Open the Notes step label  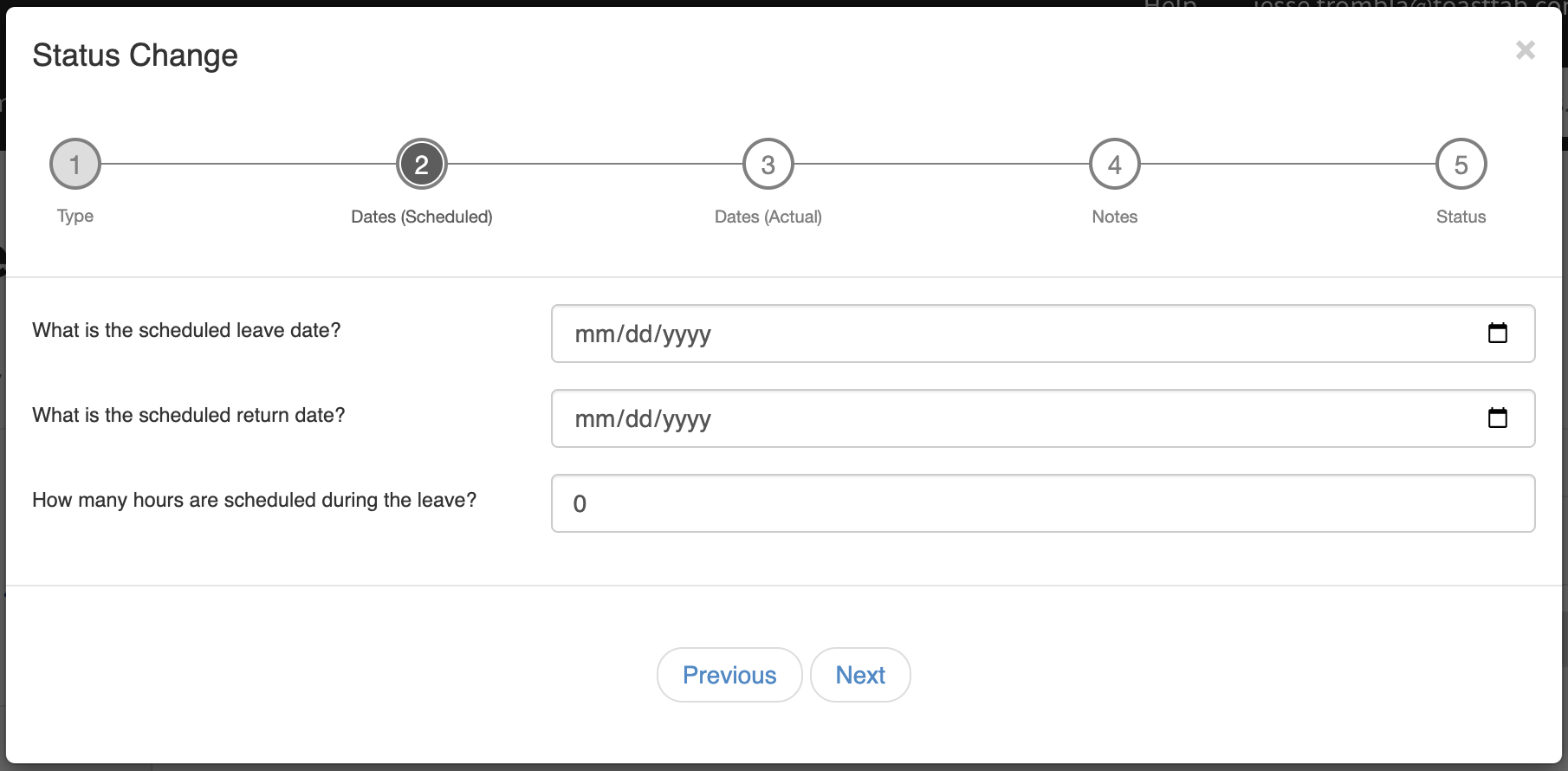[1115, 217]
